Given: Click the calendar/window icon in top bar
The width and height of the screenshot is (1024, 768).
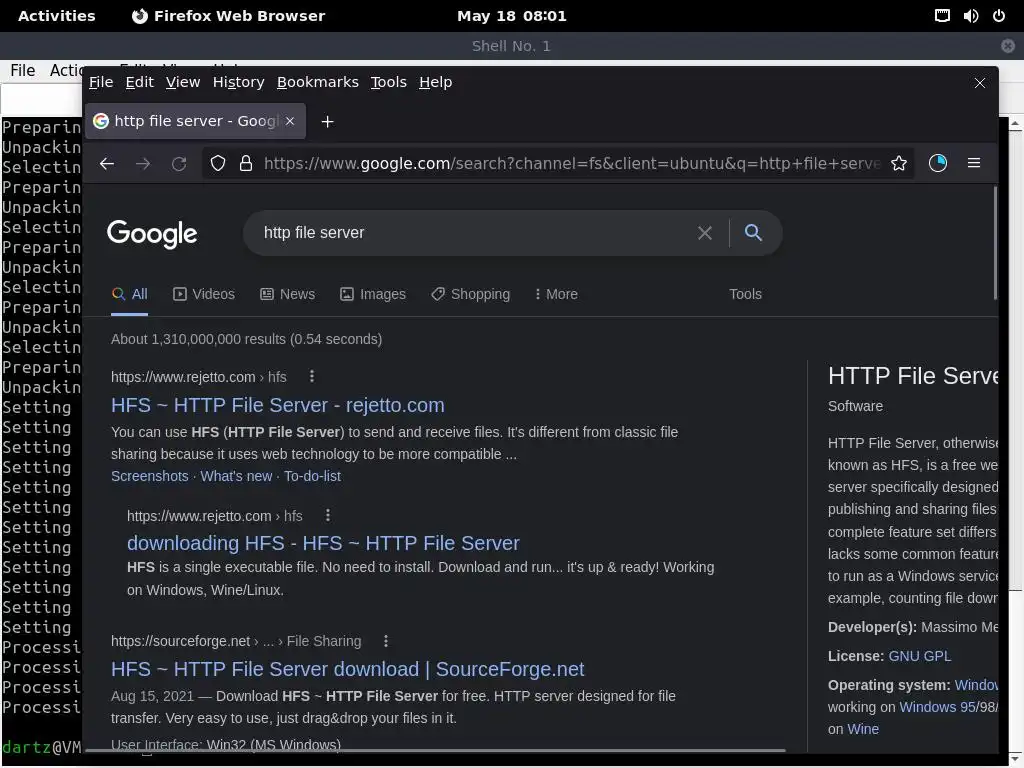Looking at the screenshot, I should (x=942, y=16).
